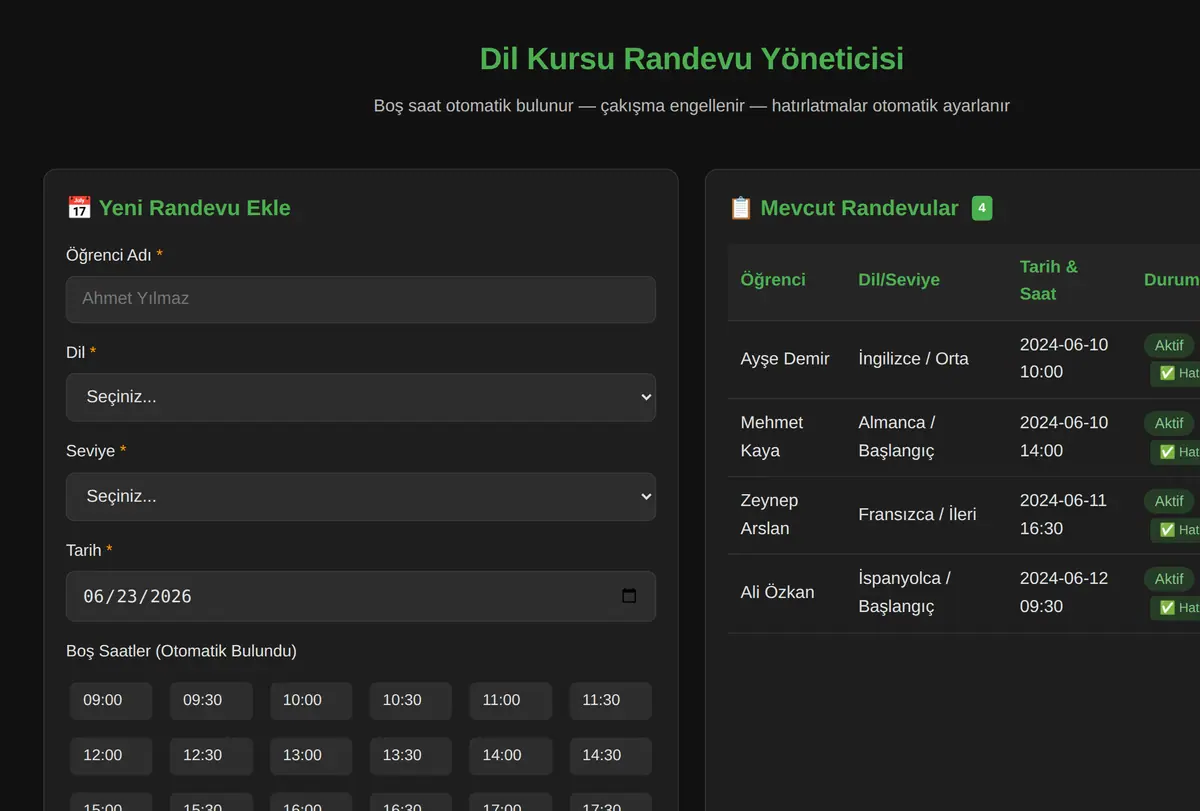Image resolution: width=1200 pixels, height=811 pixels.
Task: Click student name Ayşe Demir
Action: (785, 359)
